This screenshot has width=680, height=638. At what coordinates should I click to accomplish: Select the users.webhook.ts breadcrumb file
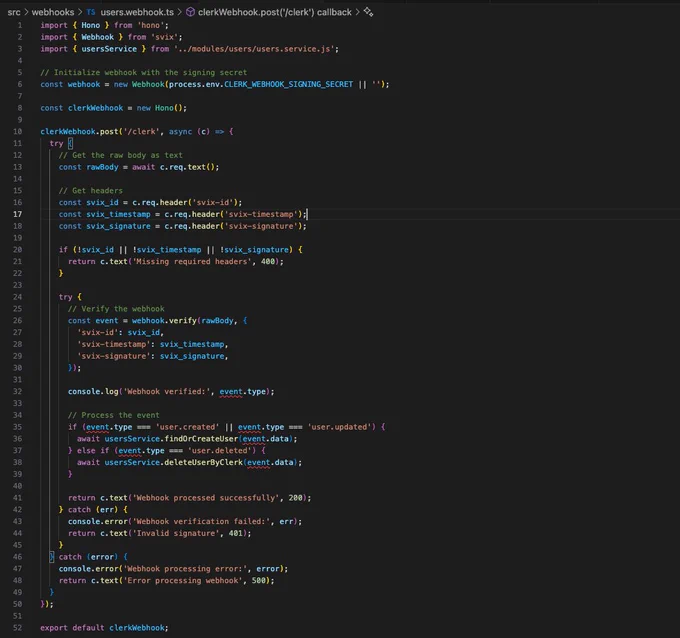[x=137, y=12]
